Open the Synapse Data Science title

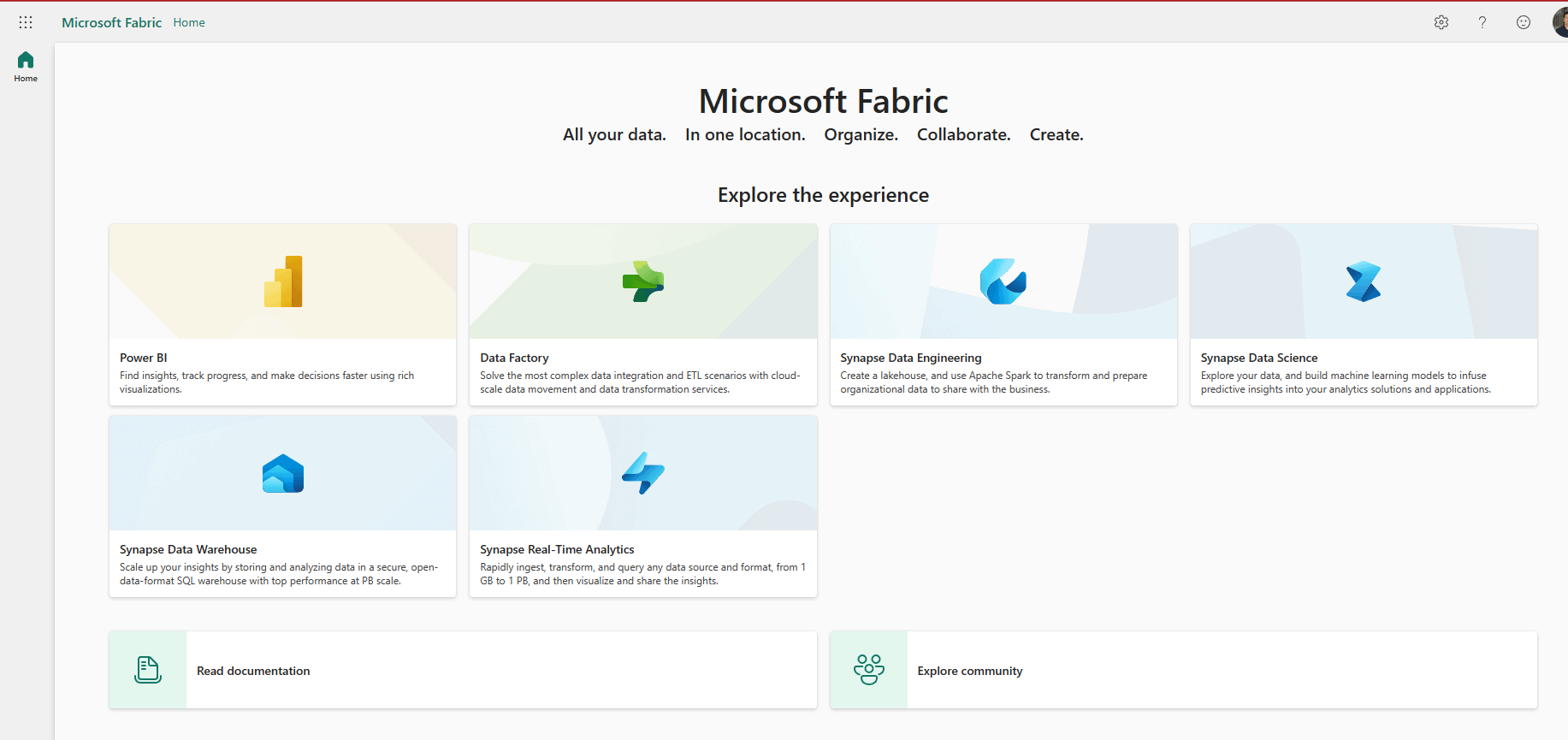(x=1259, y=358)
